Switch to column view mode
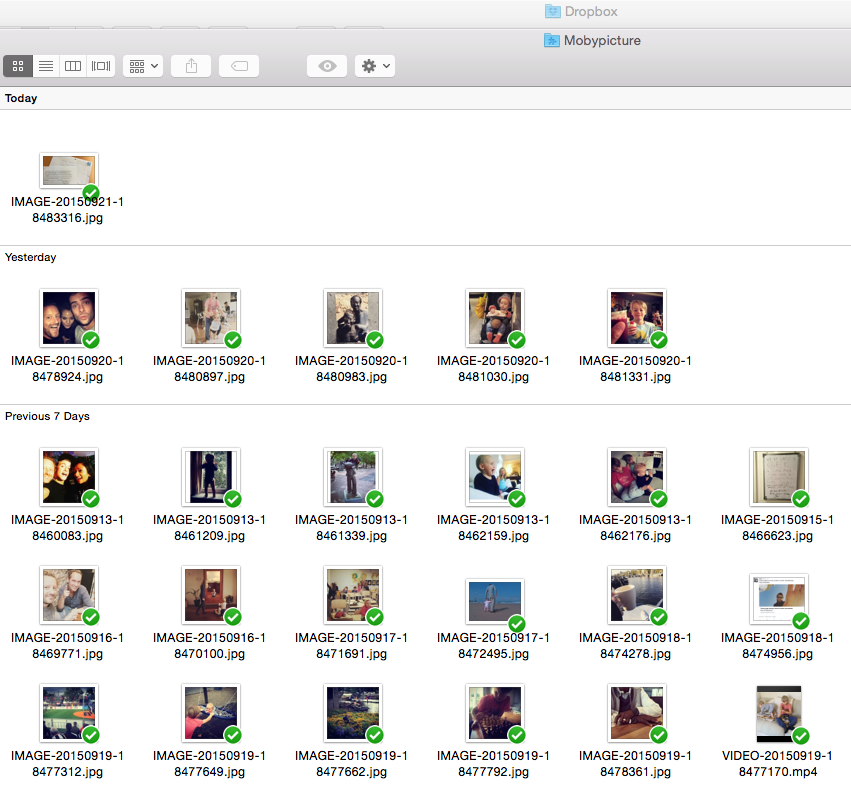 (73, 66)
